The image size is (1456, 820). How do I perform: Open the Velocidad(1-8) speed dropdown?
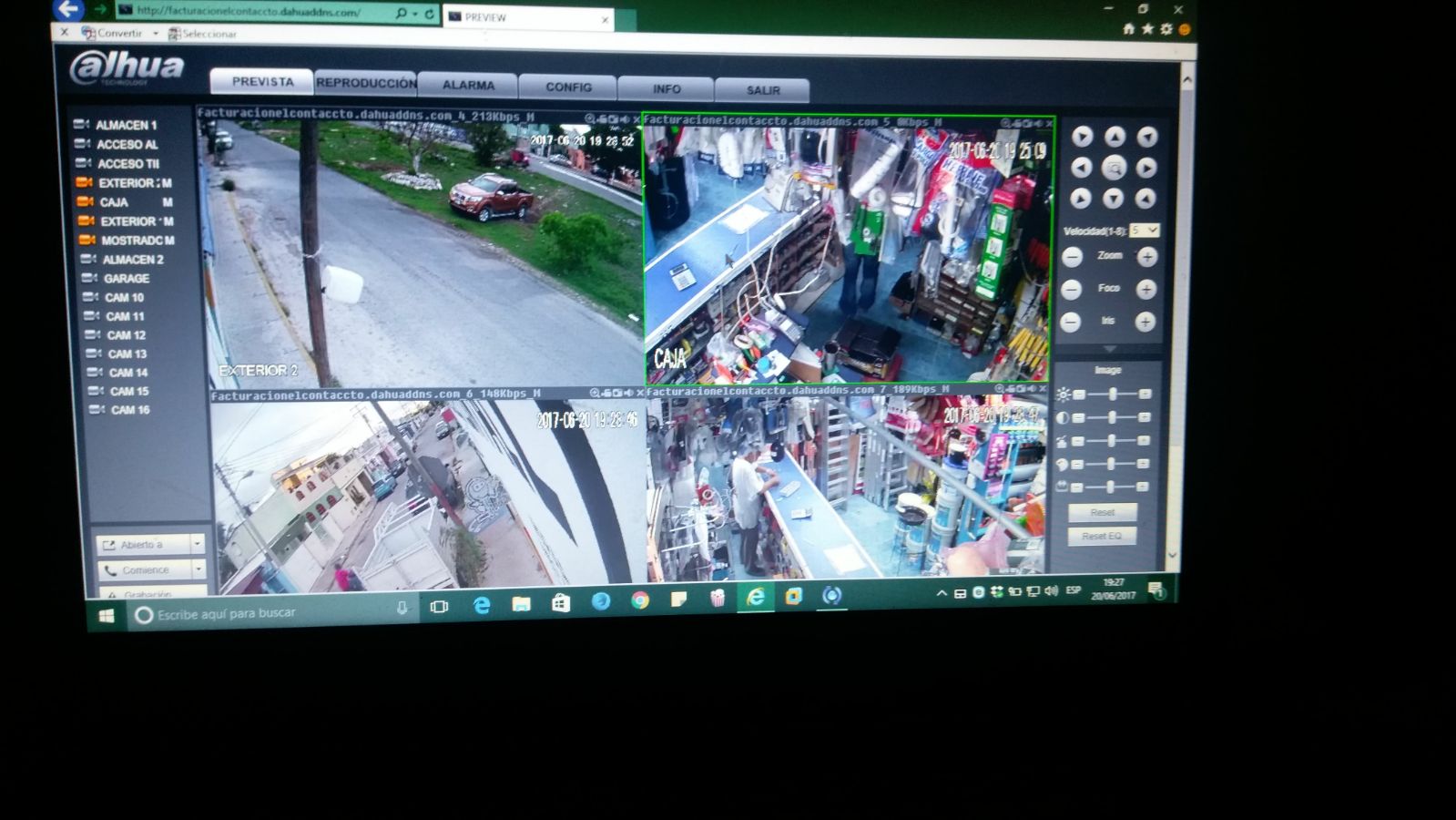point(1145,231)
